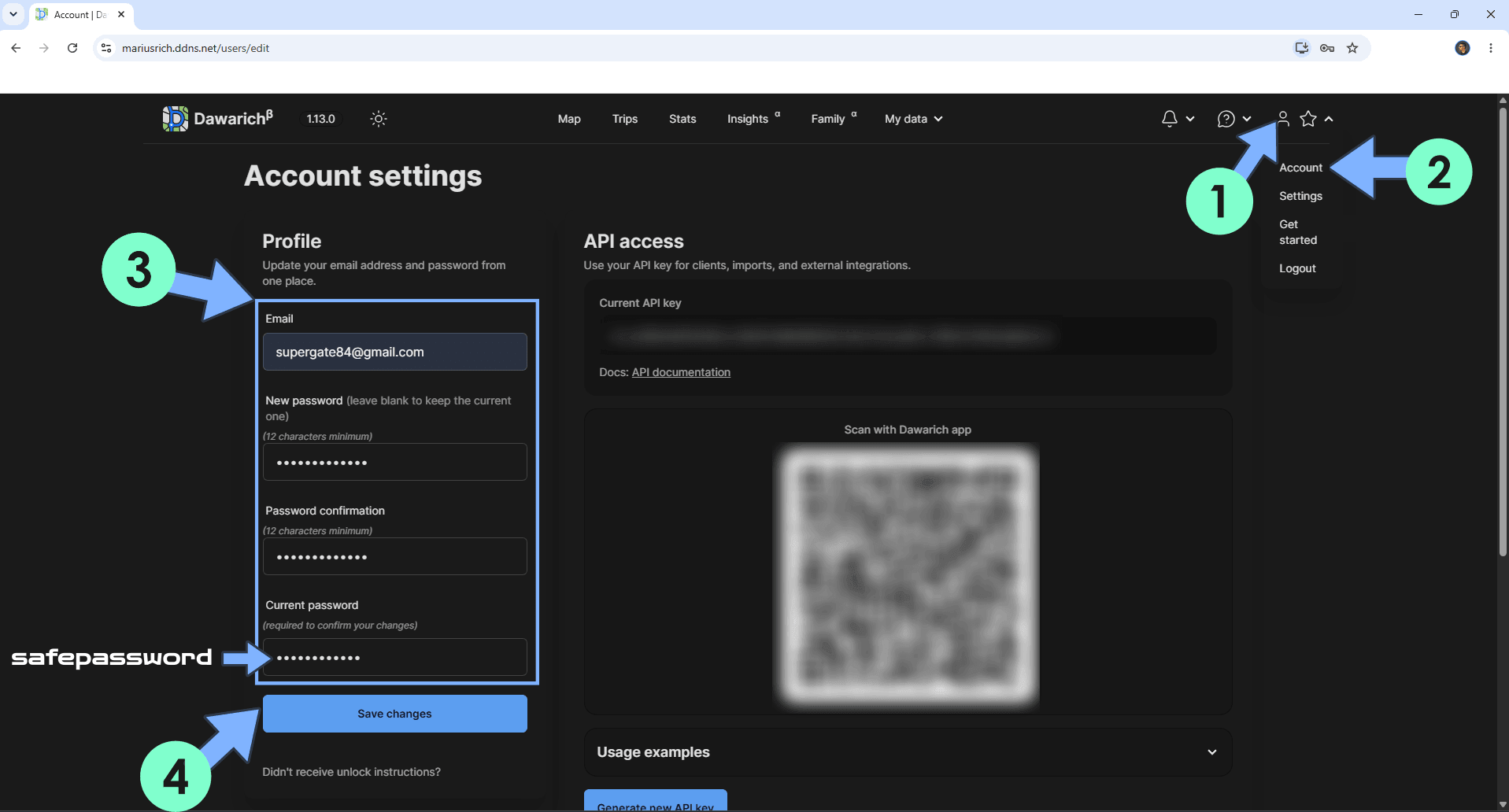
Task: Open Chrome profile avatar
Action: [1463, 48]
